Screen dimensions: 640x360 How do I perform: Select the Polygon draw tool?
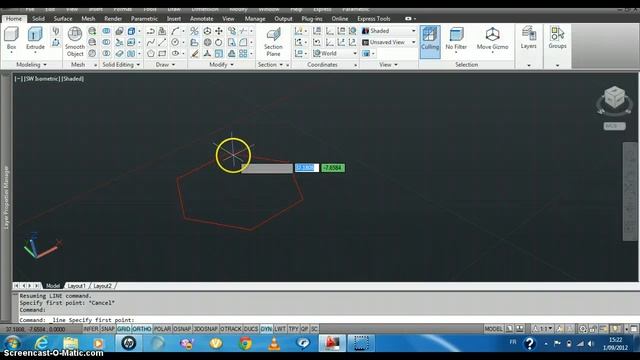point(151,53)
